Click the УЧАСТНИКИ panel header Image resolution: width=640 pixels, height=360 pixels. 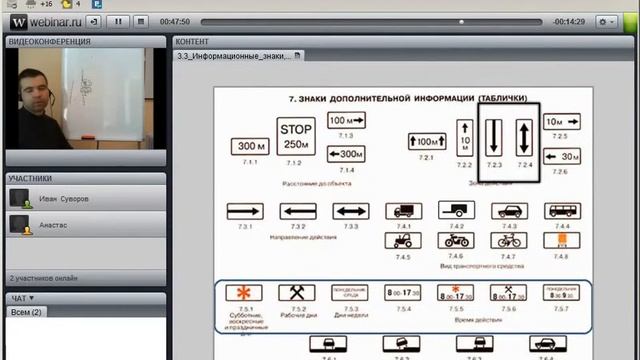pos(86,178)
